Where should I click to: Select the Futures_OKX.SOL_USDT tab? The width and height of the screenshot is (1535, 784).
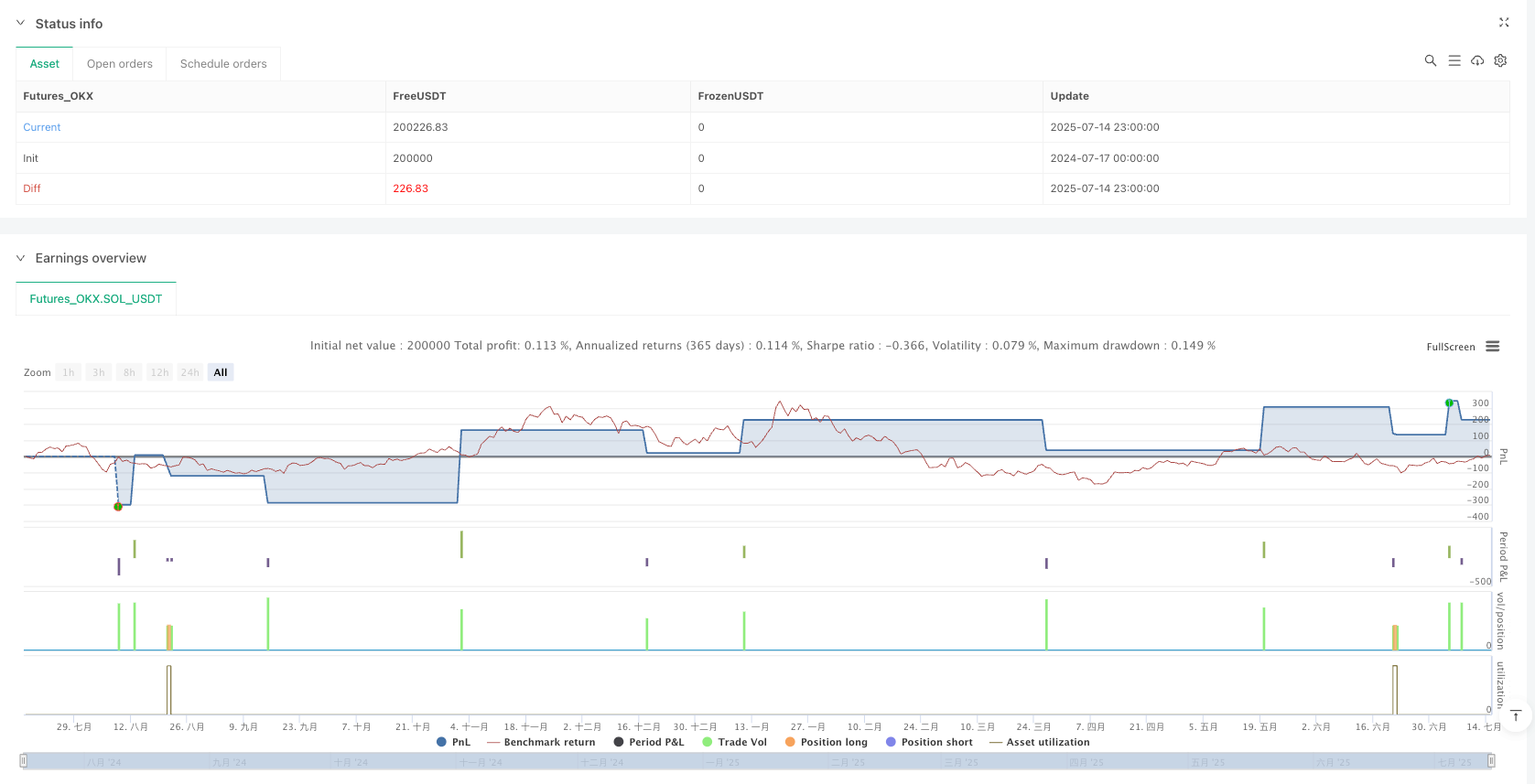tap(96, 299)
